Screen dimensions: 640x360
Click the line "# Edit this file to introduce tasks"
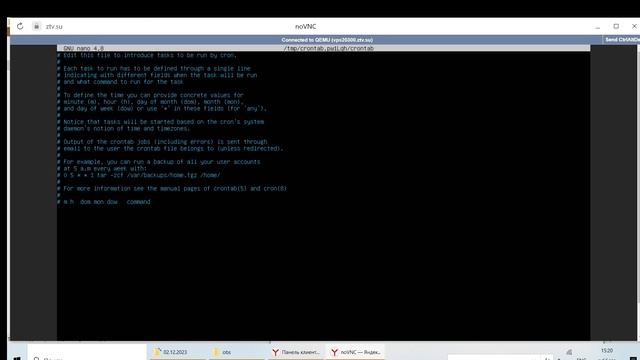pyautogui.click(x=147, y=55)
